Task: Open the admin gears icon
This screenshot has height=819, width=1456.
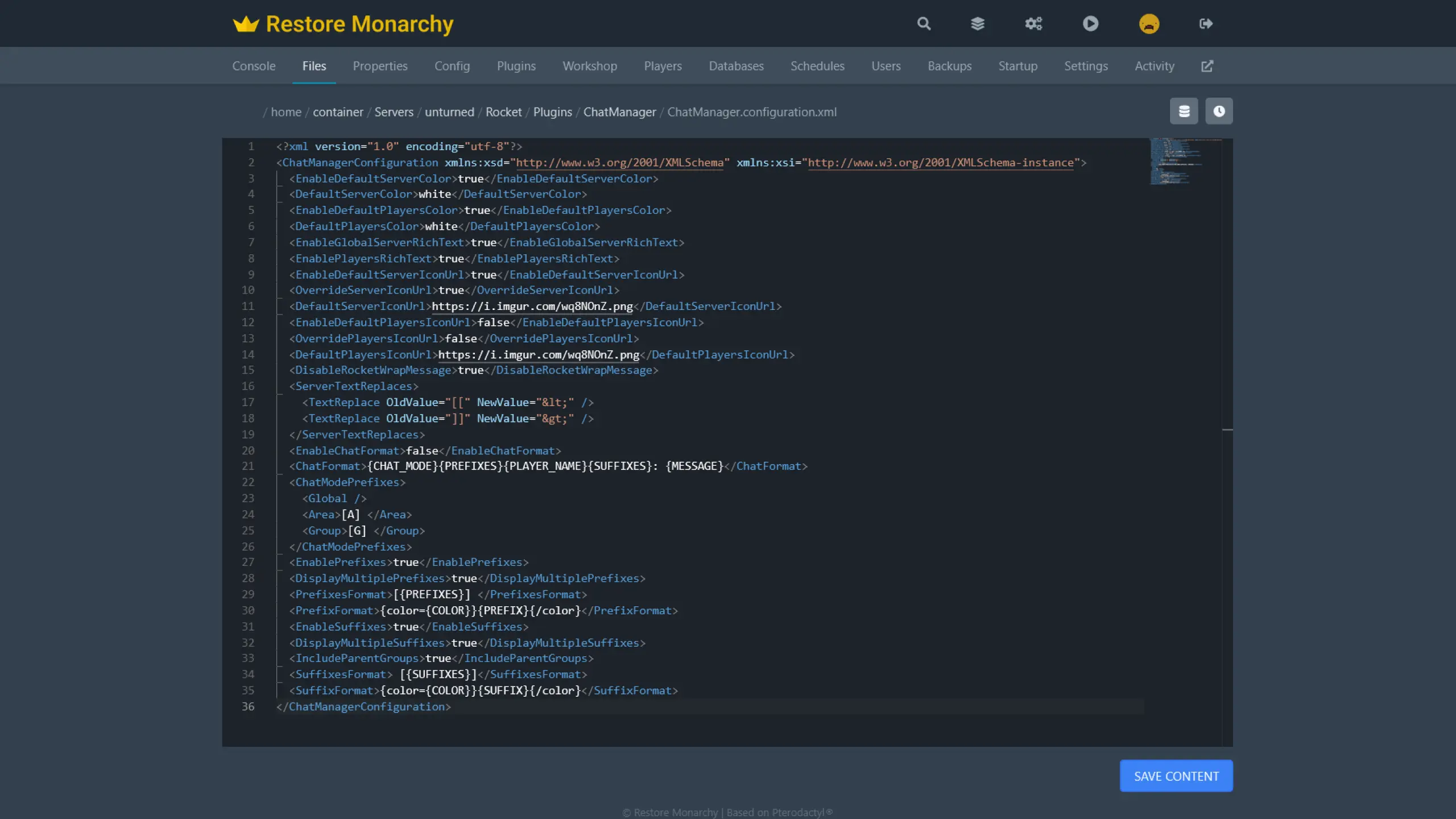Action: [x=1033, y=23]
